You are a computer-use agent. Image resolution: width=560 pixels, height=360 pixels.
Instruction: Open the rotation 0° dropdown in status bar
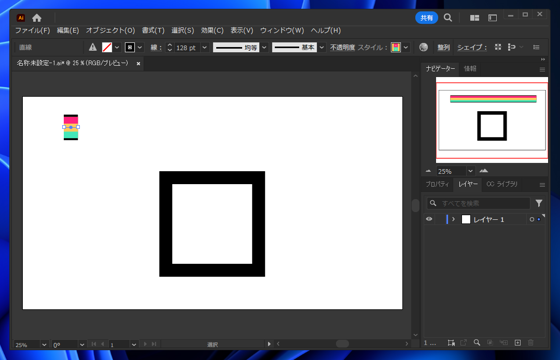[x=82, y=345]
